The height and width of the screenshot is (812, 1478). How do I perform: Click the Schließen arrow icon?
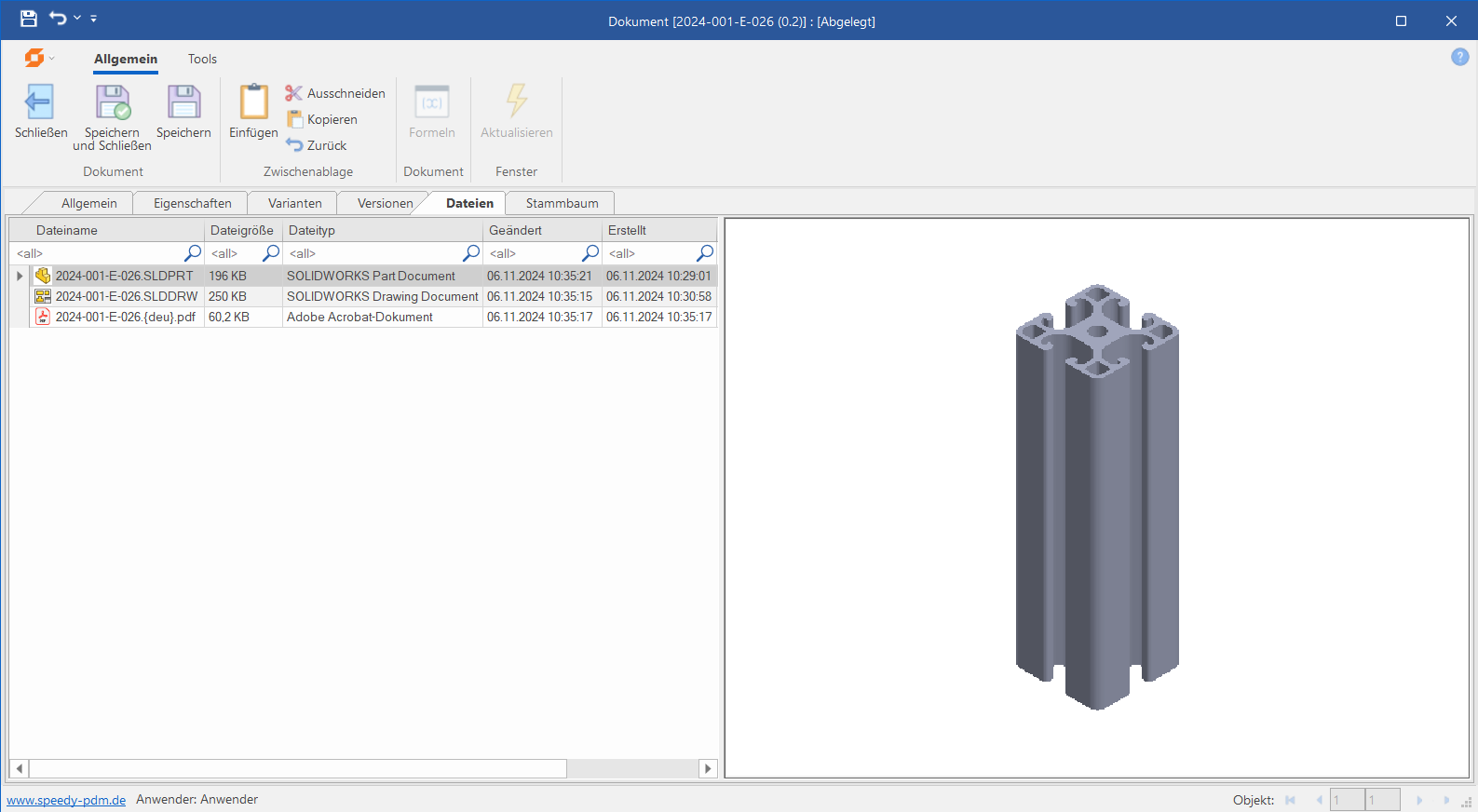[x=39, y=101]
